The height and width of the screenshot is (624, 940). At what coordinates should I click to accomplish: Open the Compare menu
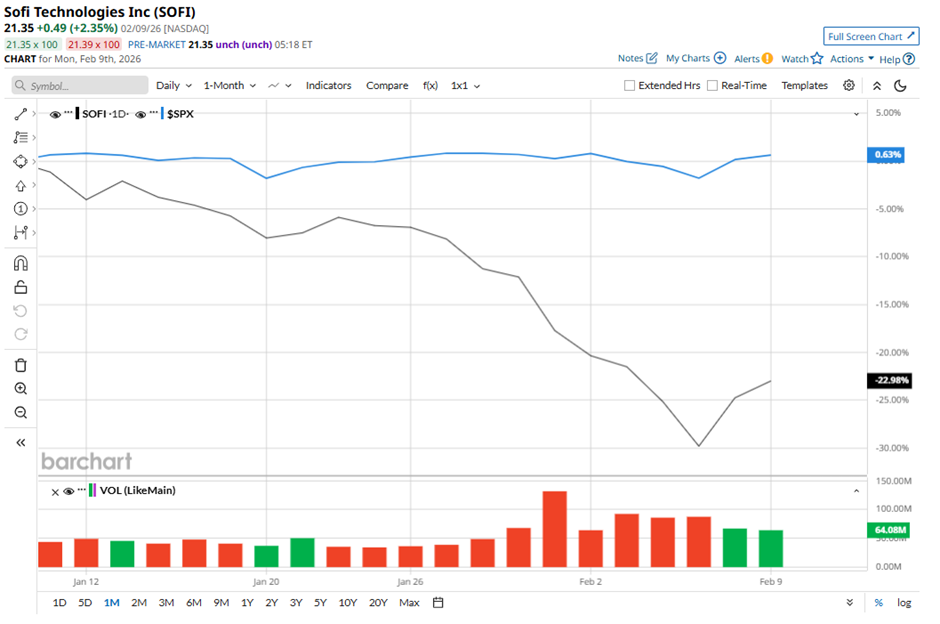coord(387,86)
